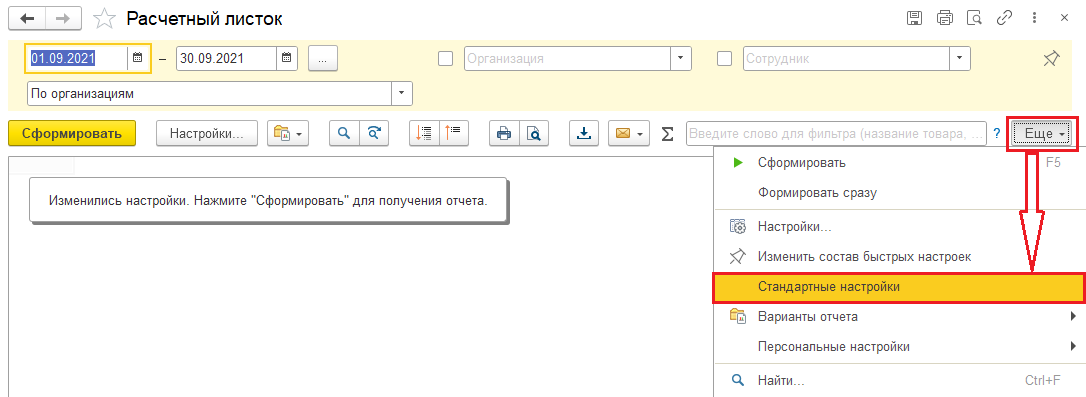Go back with the left arrow button
Image resolution: width=1086 pixels, height=397 pixels.
(x=27, y=19)
